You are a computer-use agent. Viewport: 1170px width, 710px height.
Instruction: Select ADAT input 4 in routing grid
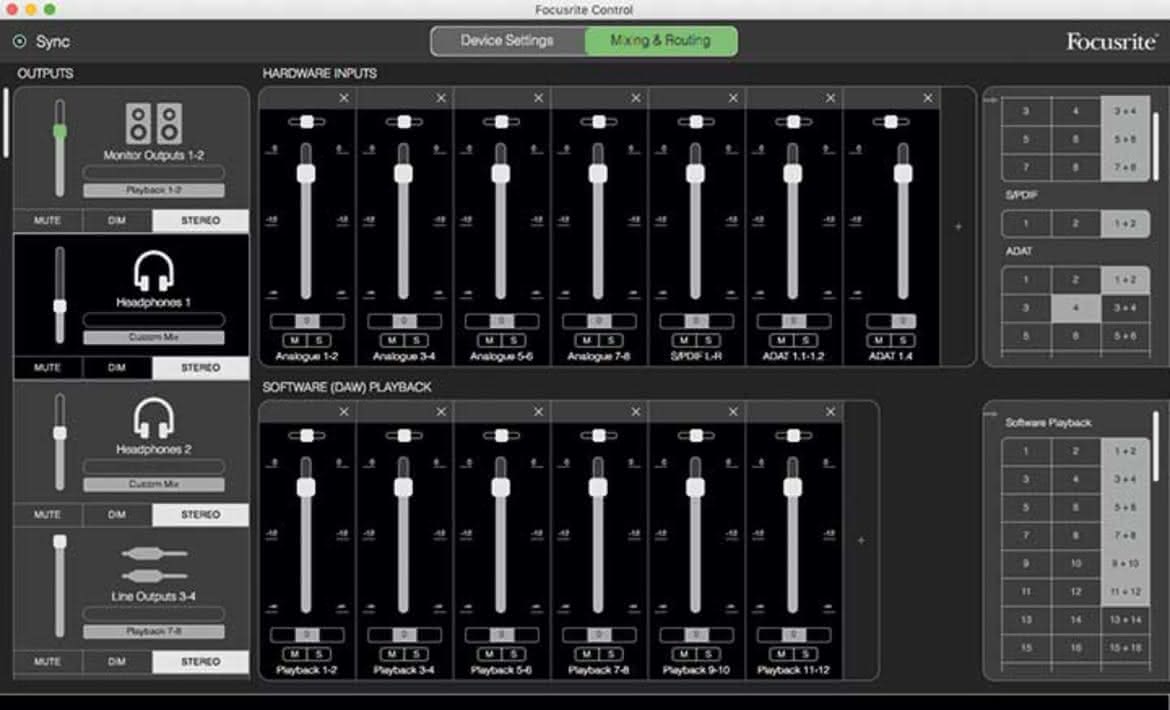tap(1076, 308)
